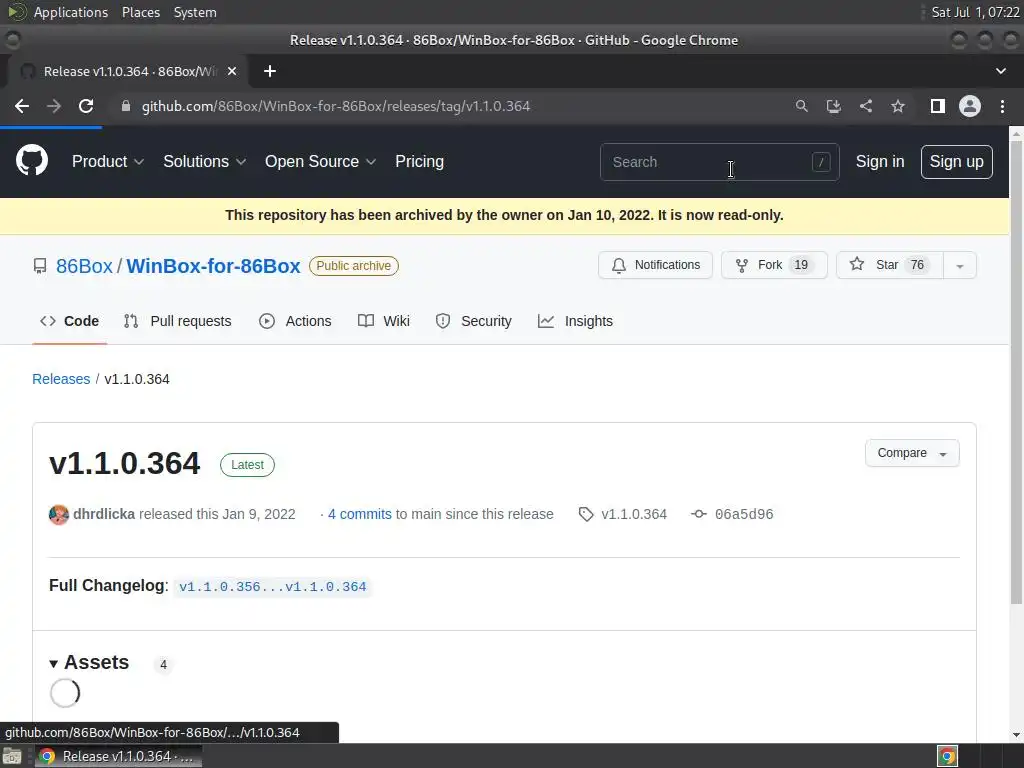Expand the Open Source menu
The height and width of the screenshot is (768, 1024).
320,161
